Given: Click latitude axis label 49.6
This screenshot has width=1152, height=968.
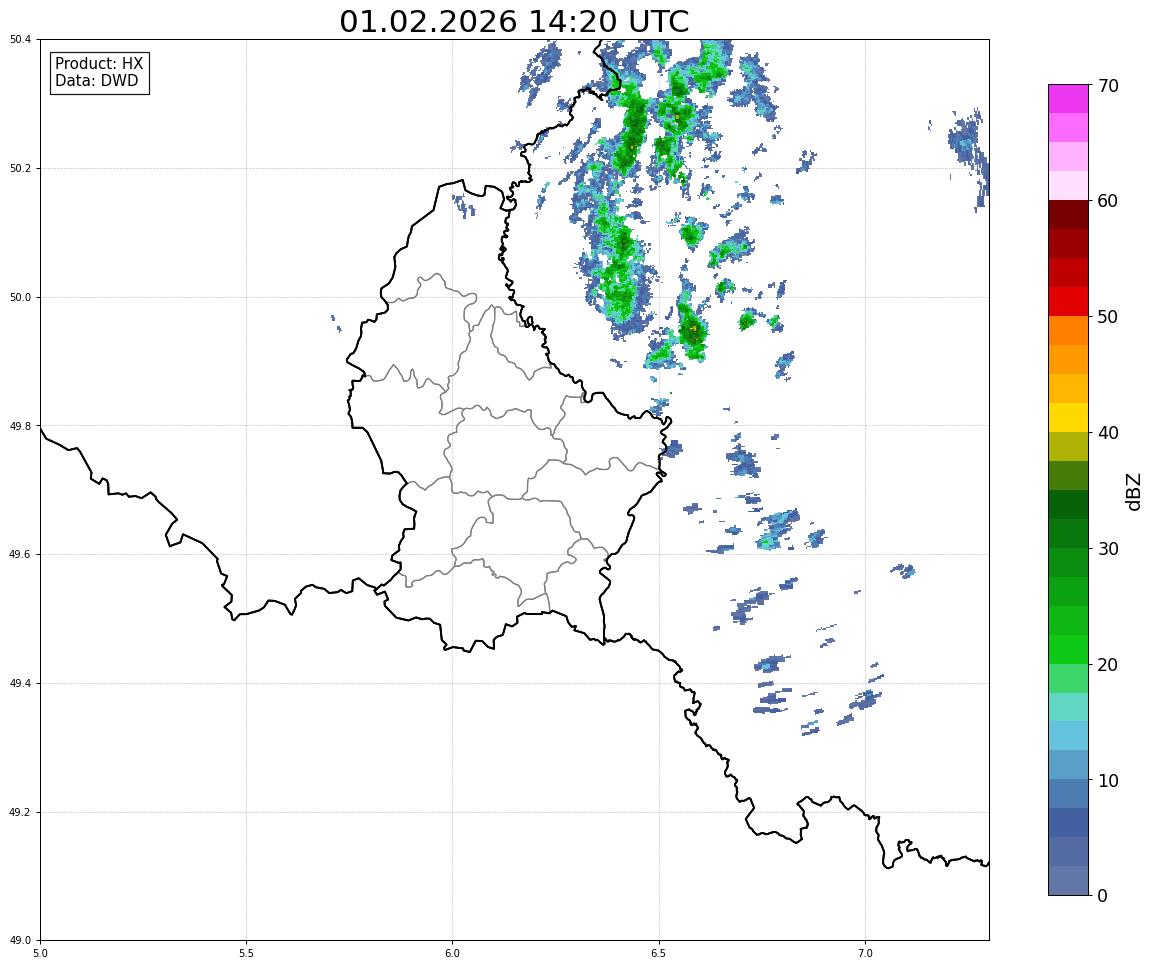Looking at the screenshot, I should coord(20,555).
